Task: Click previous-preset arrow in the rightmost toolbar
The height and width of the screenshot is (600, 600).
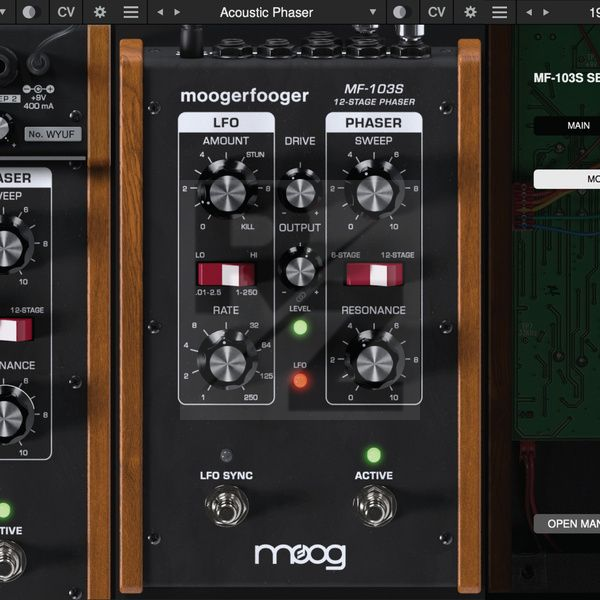Action: 529,12
